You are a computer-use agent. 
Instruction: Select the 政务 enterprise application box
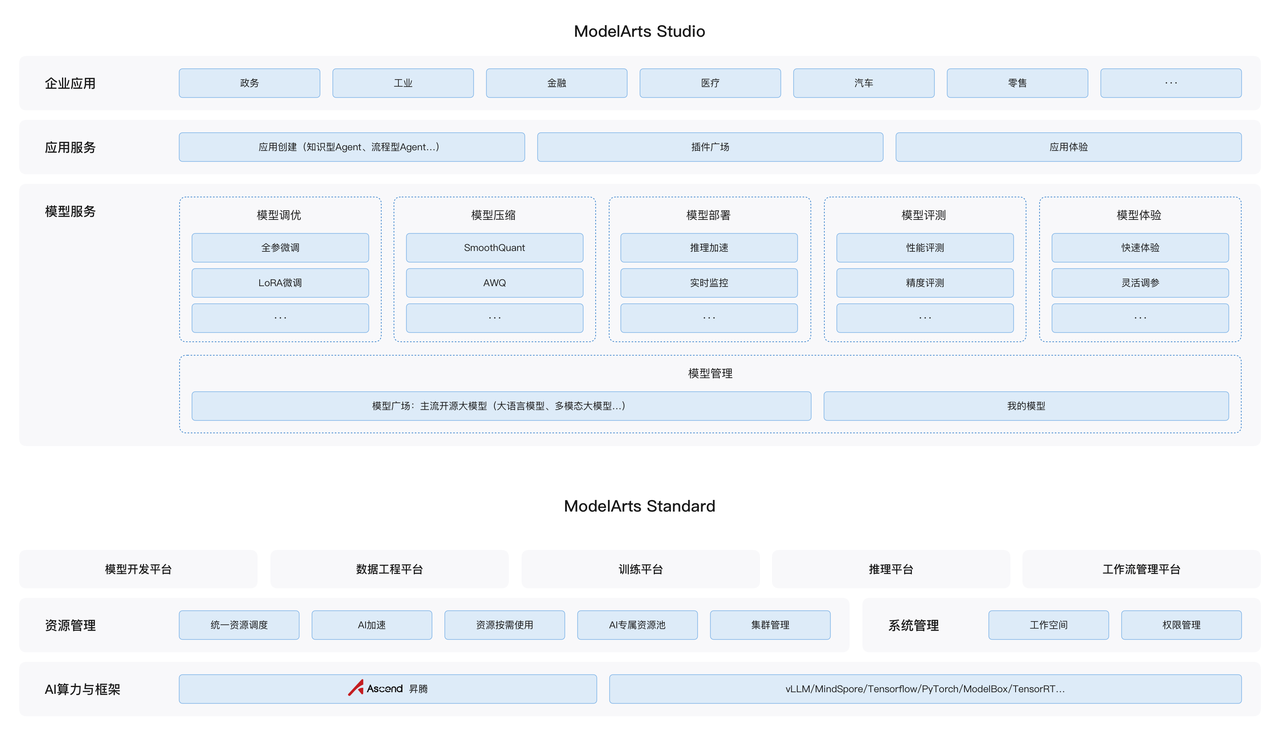click(x=249, y=83)
